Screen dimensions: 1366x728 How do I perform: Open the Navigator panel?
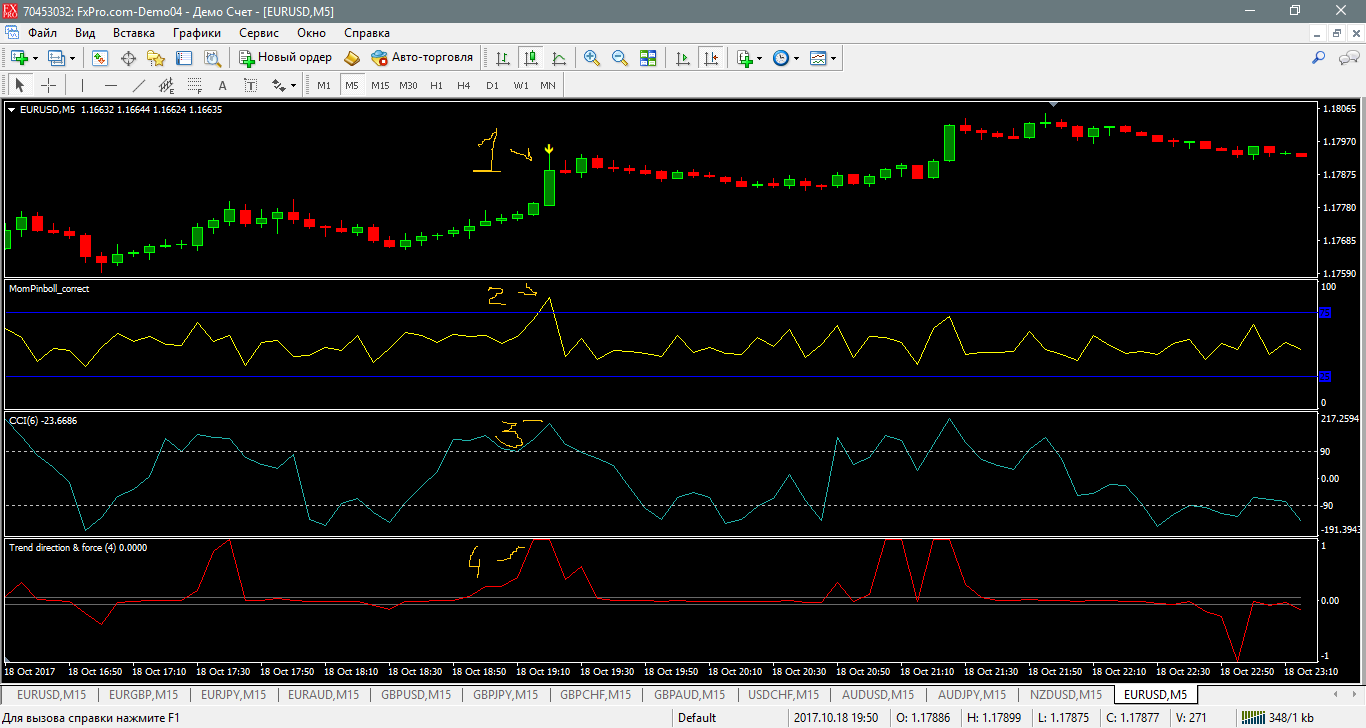point(156,58)
